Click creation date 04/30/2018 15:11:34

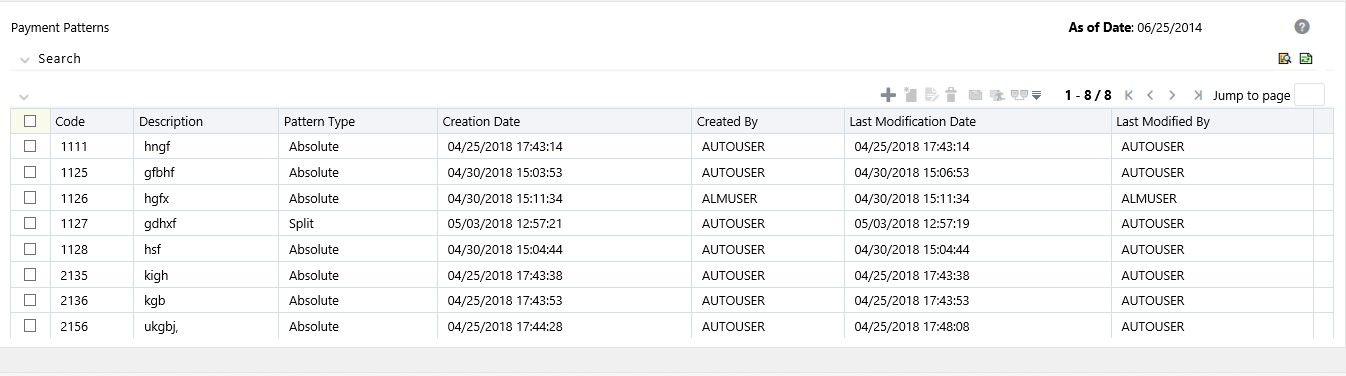pyautogui.click(x=505, y=198)
